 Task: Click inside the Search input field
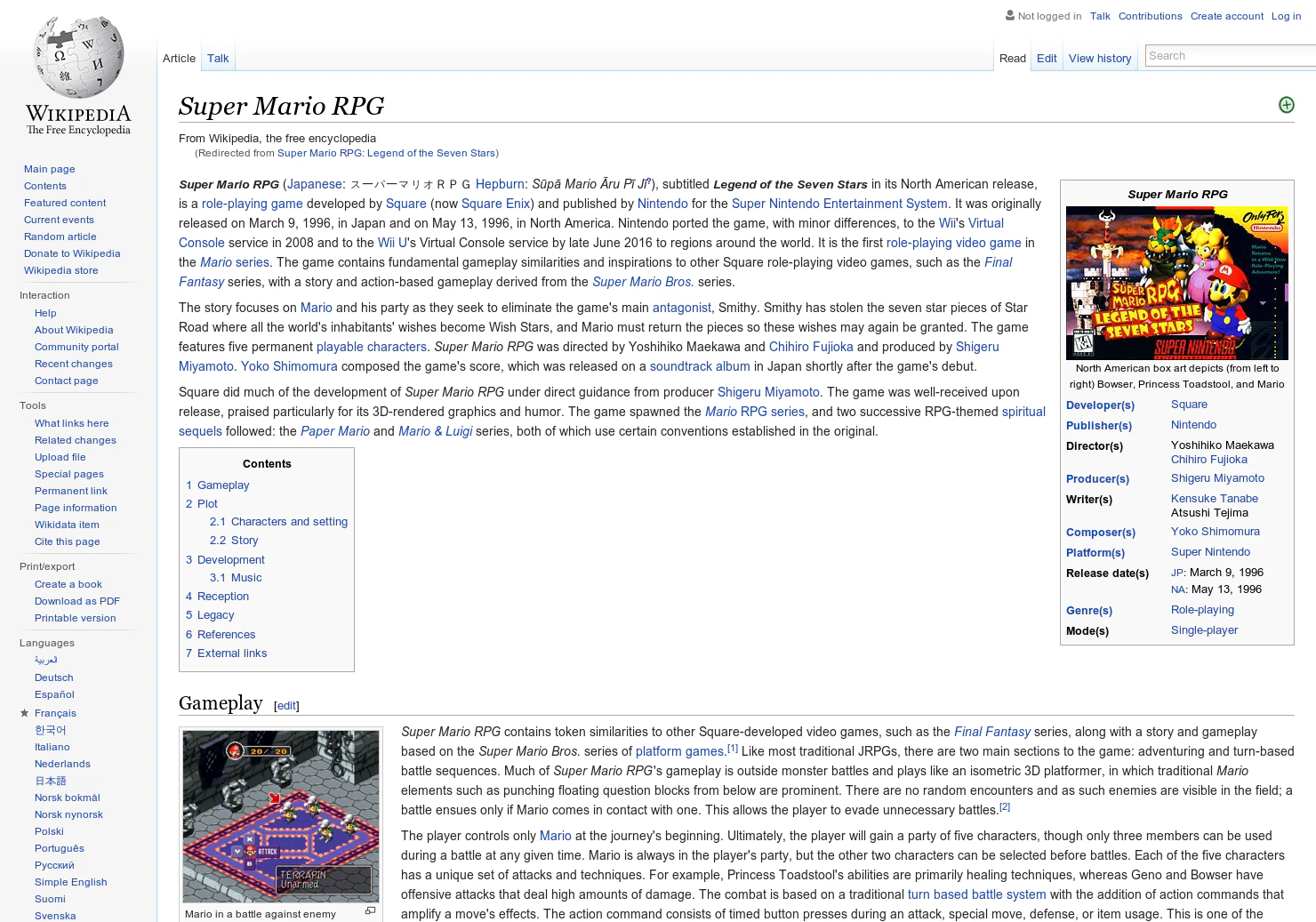1232,56
